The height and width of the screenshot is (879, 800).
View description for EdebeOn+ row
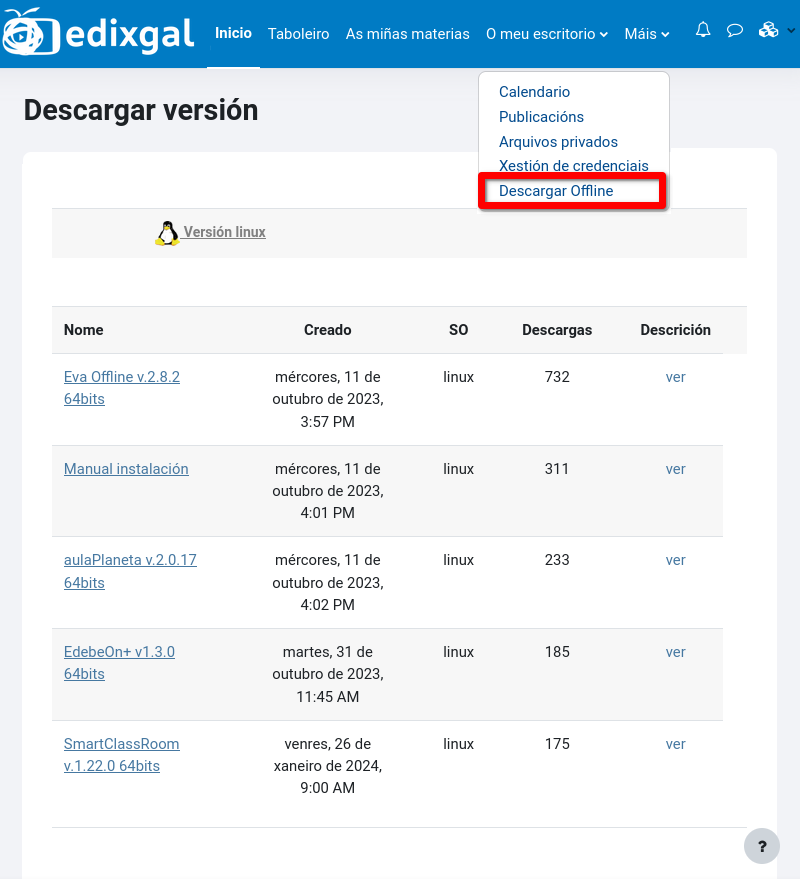click(x=675, y=652)
